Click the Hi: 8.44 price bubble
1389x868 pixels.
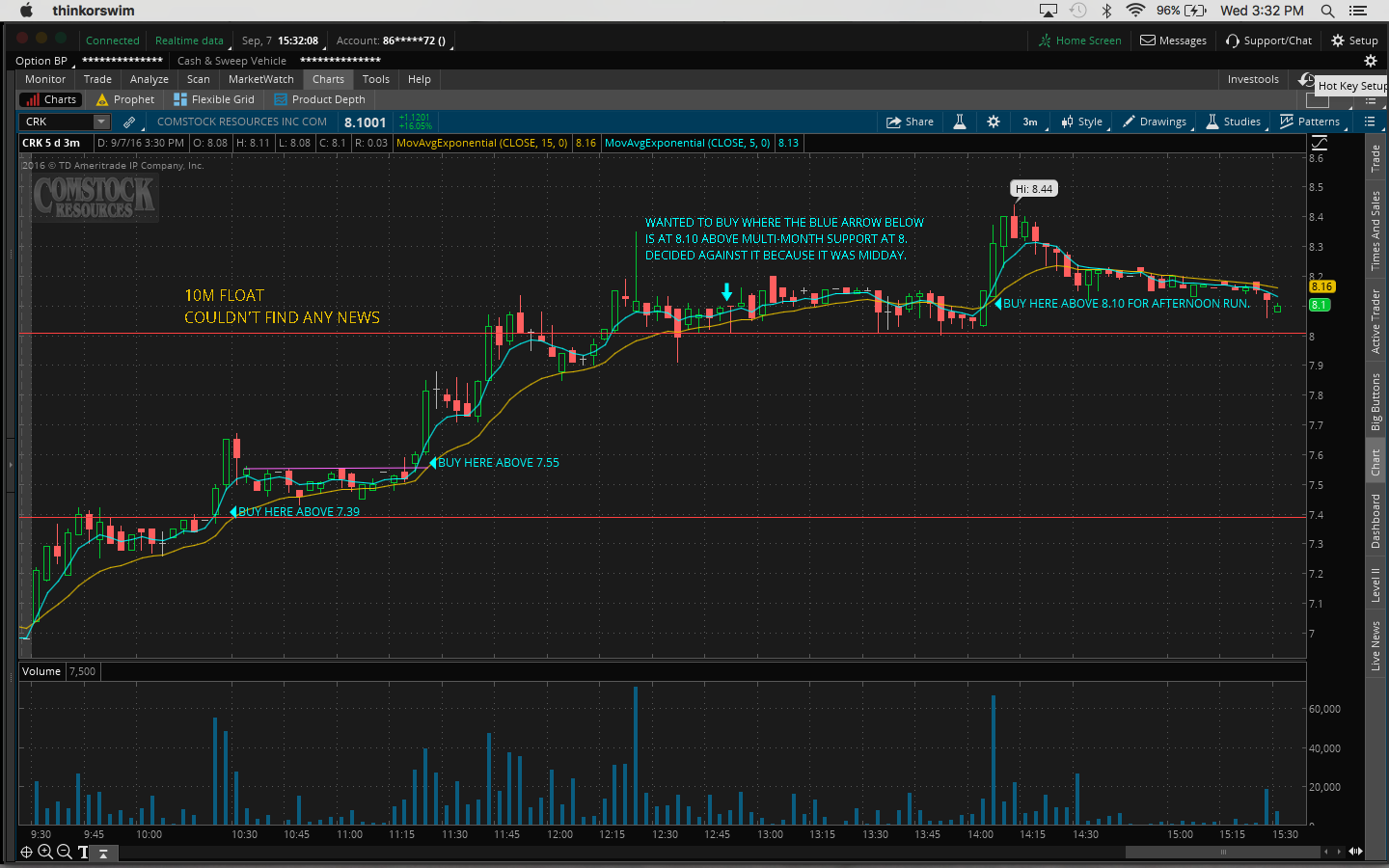pyautogui.click(x=1034, y=189)
